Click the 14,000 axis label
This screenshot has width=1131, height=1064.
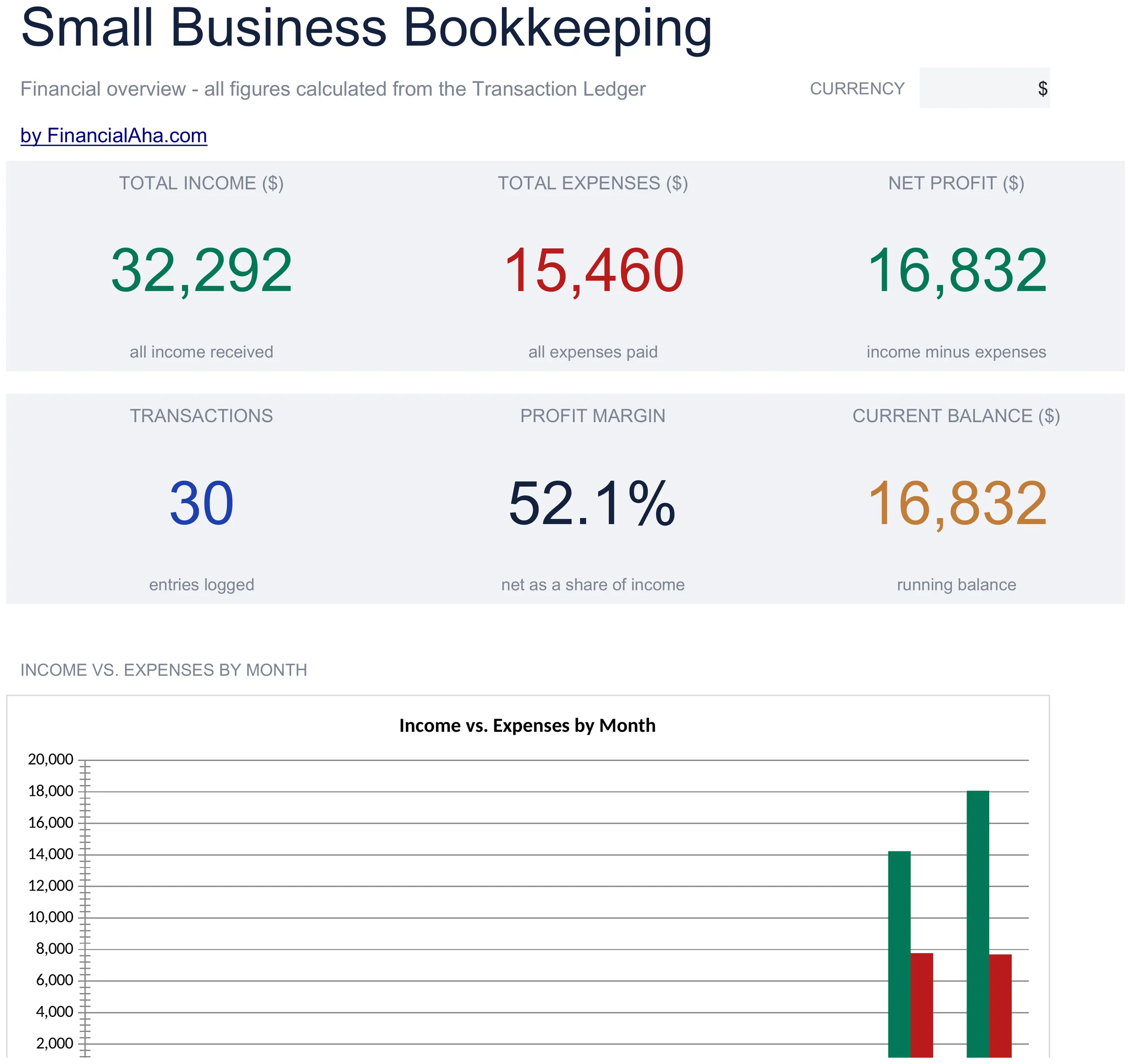point(50,854)
